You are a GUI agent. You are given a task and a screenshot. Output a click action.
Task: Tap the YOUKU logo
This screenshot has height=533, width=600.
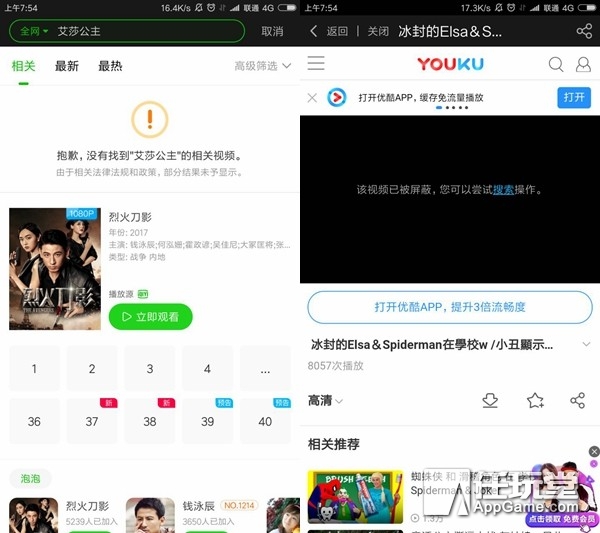(450, 64)
